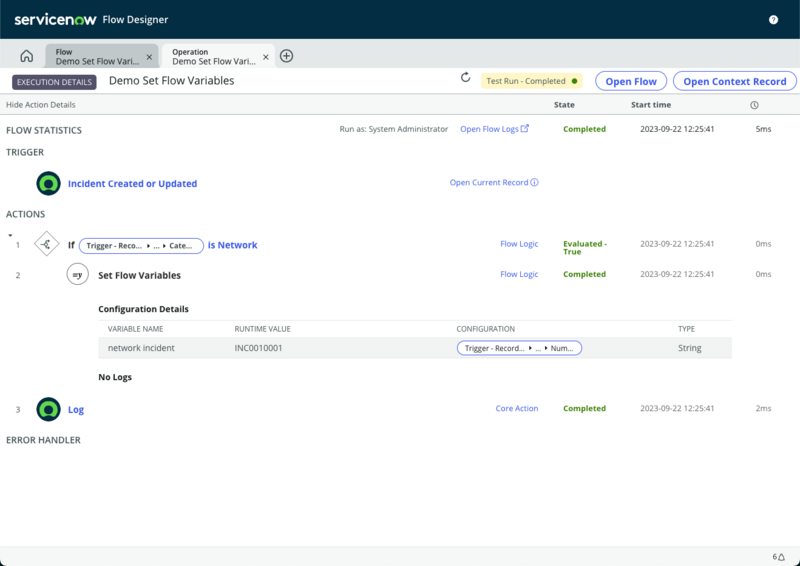Switch to the Operation tab

click(214, 56)
